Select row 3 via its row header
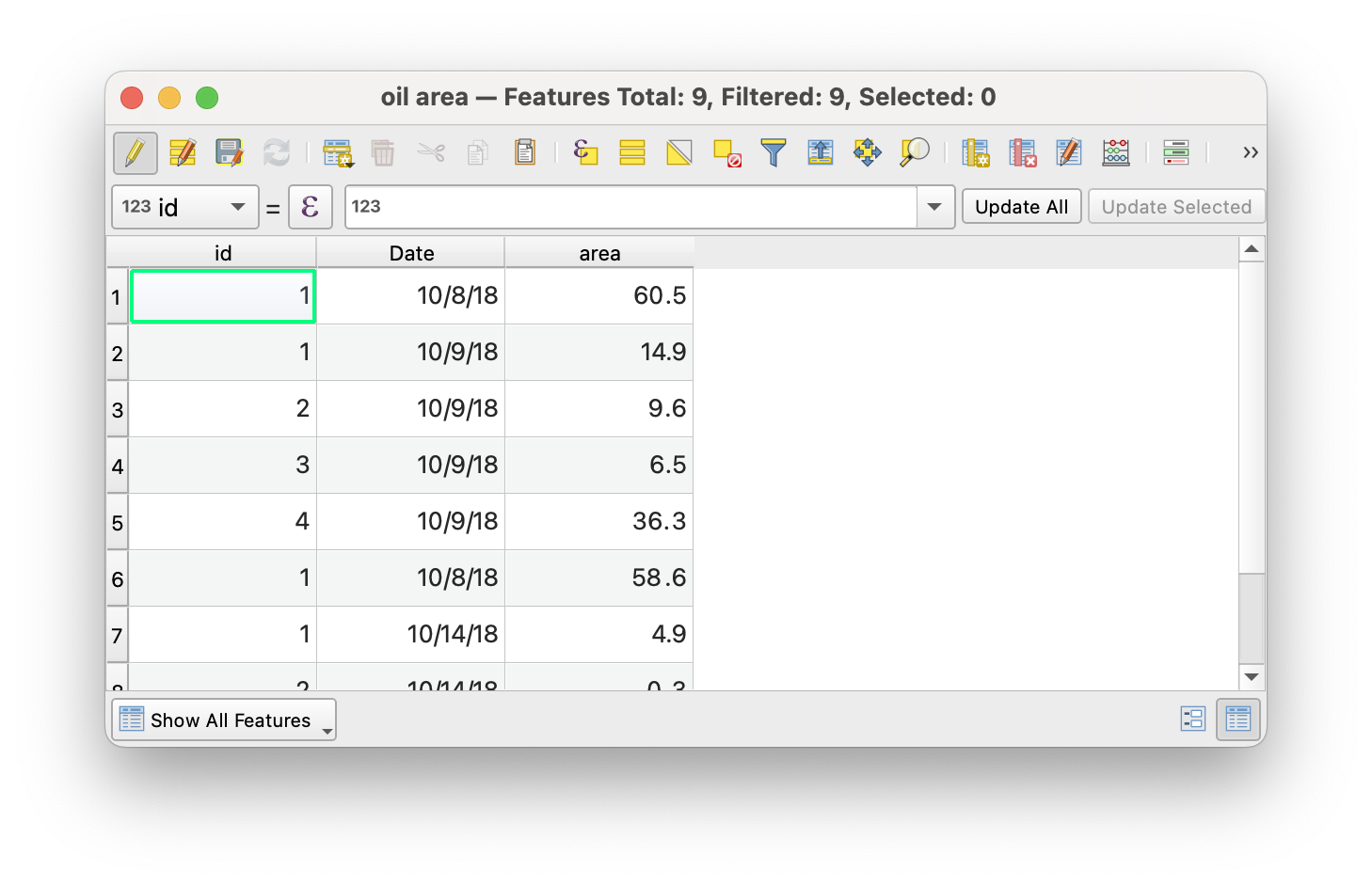 pos(118,409)
